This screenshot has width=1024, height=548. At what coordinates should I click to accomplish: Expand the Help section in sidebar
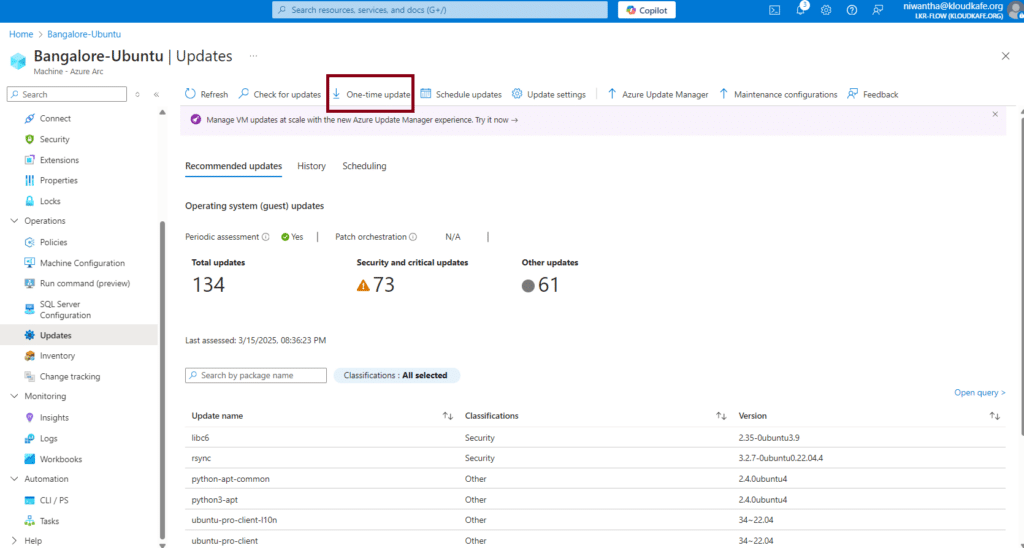[14, 541]
